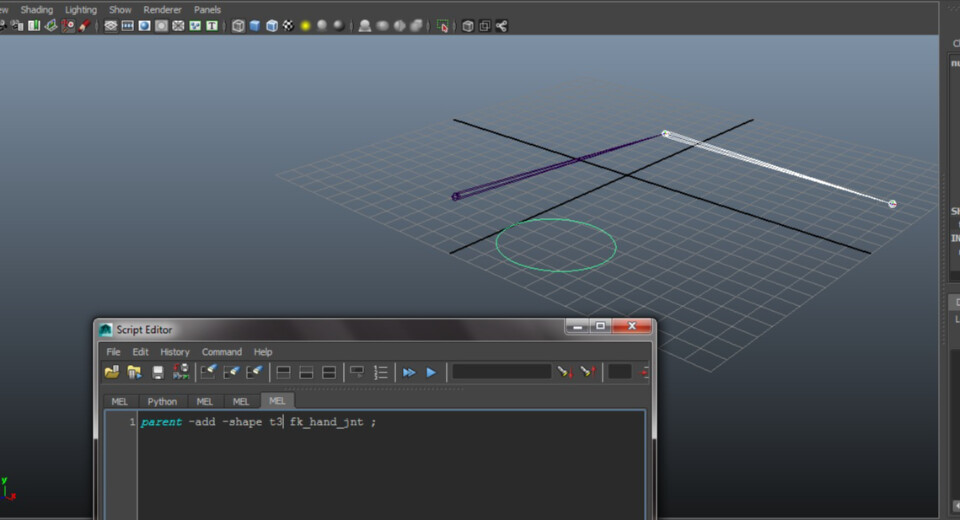Open the Command menu in Script Editor
This screenshot has height=520, width=960.
coord(221,352)
